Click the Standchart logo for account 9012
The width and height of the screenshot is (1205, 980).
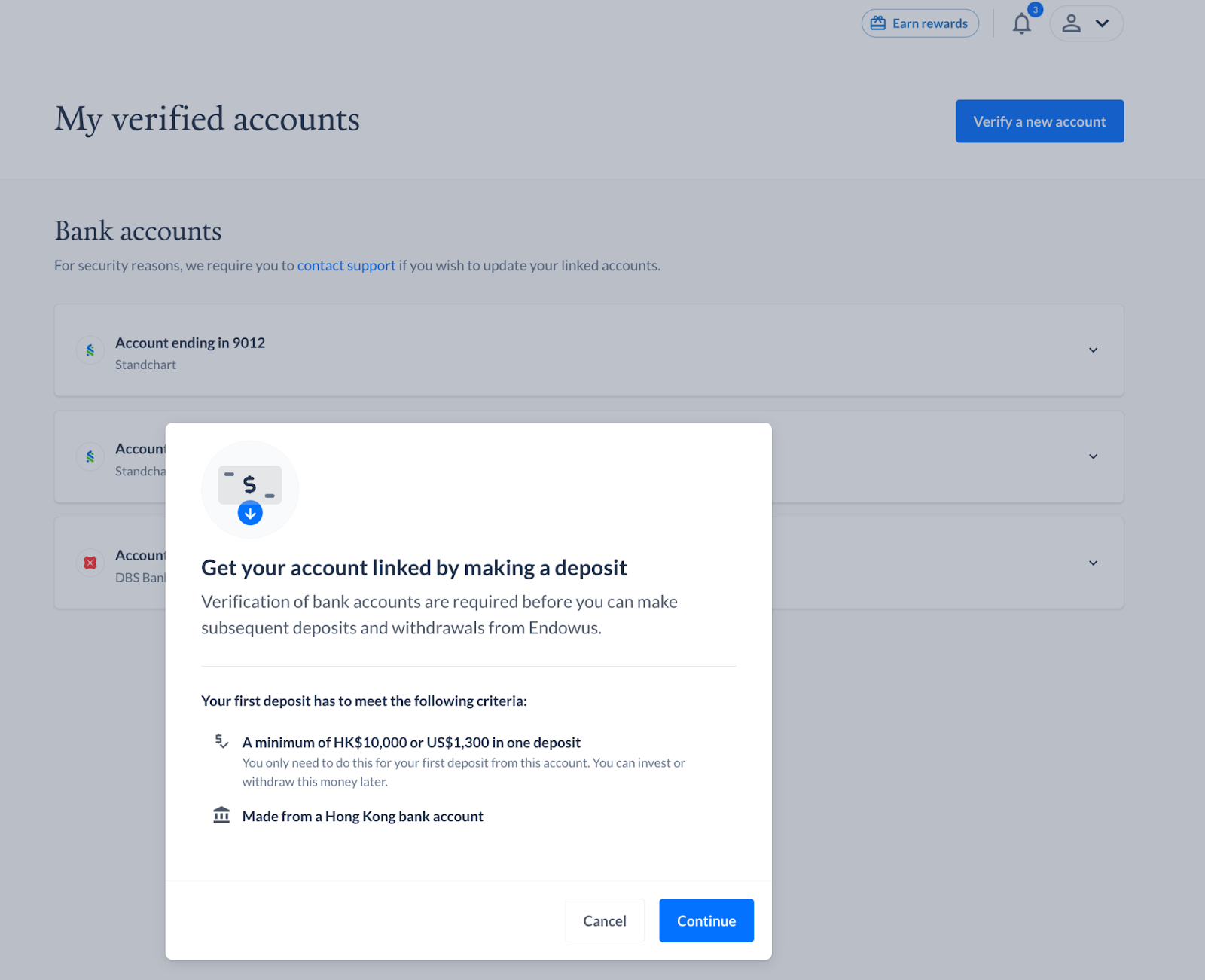pyautogui.click(x=90, y=350)
